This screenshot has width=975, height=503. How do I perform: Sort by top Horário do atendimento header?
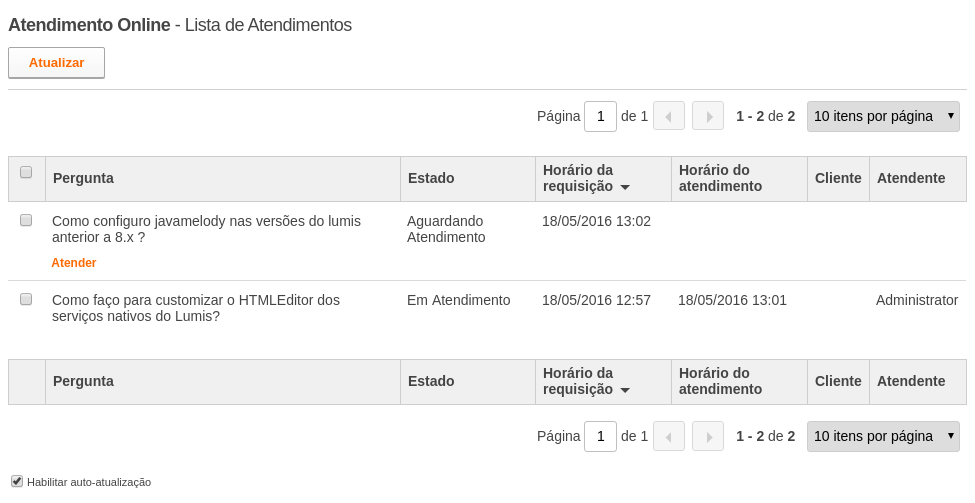[x=720, y=178]
